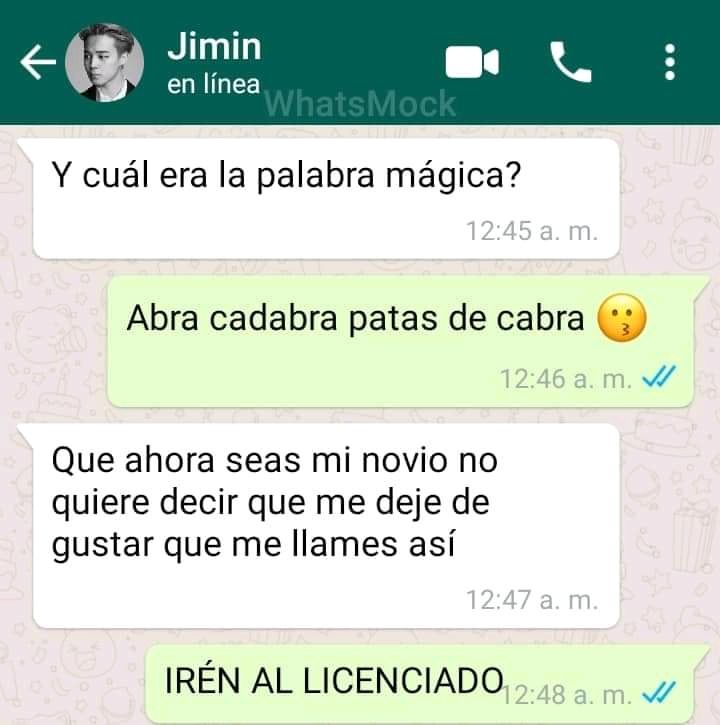
Task: Select the 'IRÉN AL LICENCIADO' message
Action: (x=420, y=684)
